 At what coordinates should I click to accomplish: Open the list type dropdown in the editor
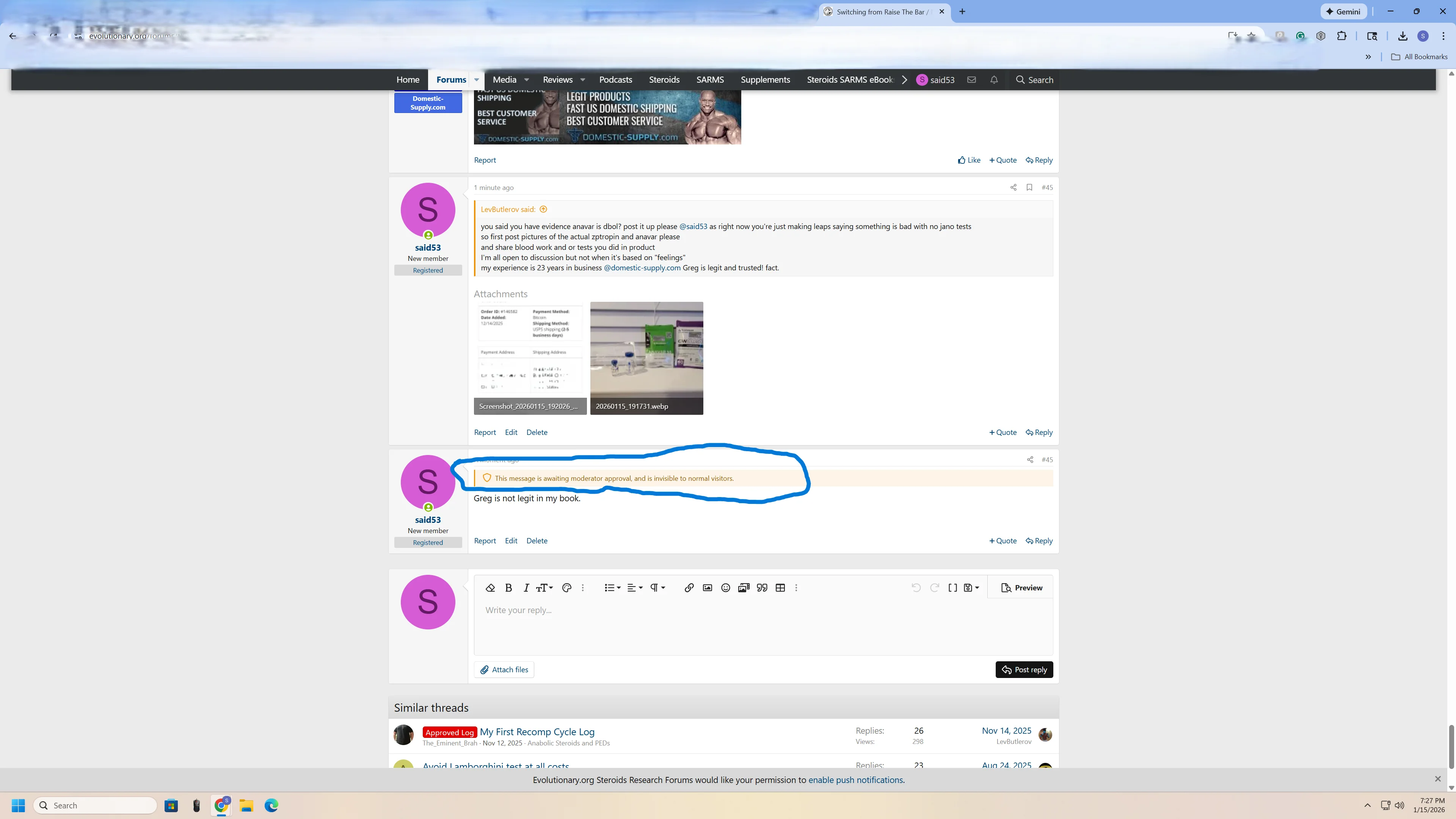point(612,588)
